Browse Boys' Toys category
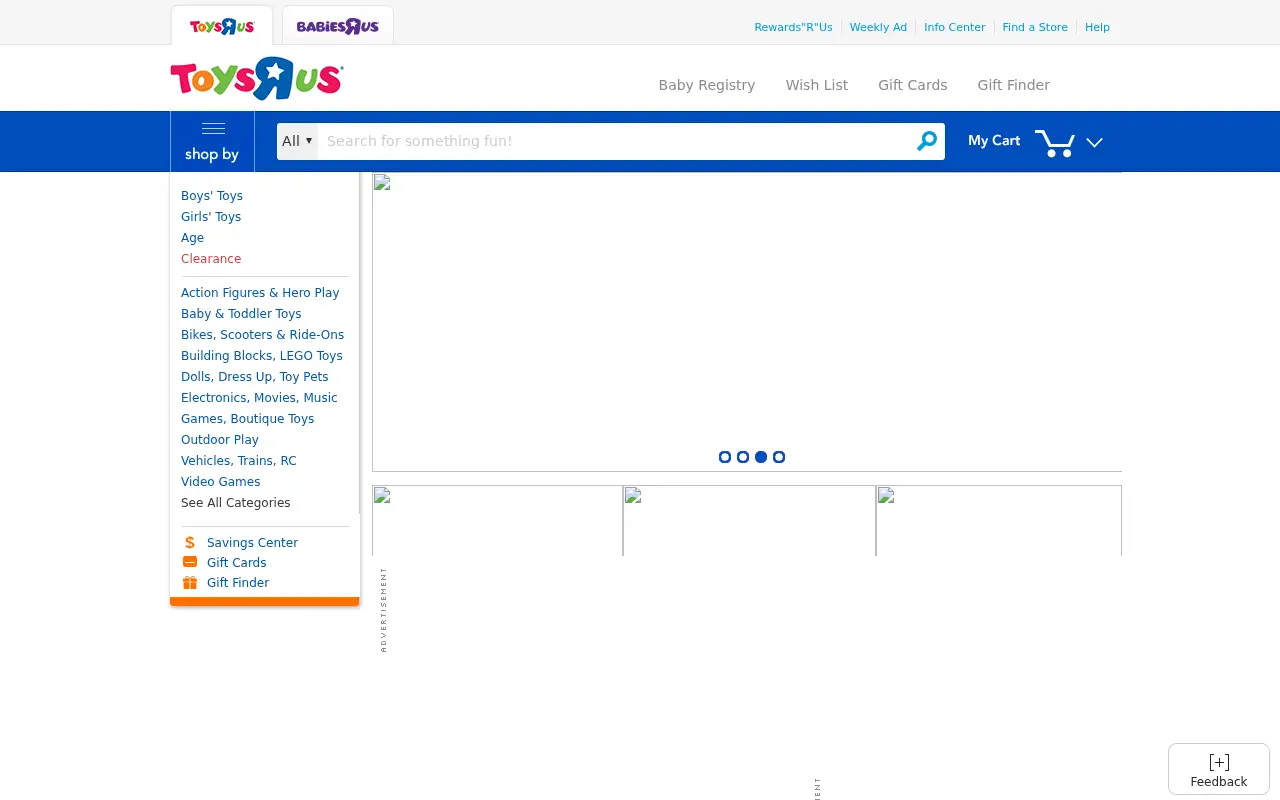The height and width of the screenshot is (800, 1280). (x=212, y=196)
